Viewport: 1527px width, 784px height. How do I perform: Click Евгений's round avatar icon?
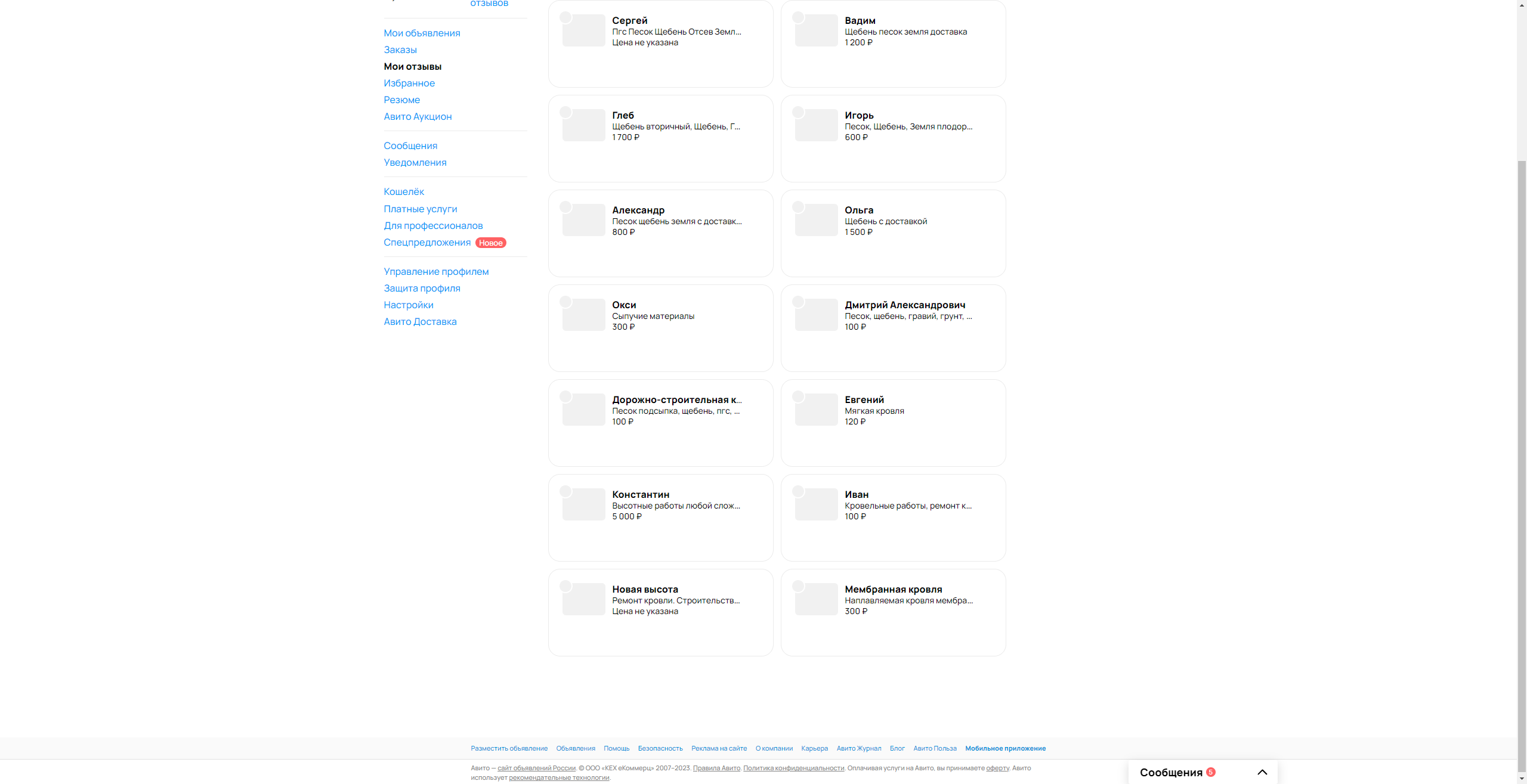click(798, 396)
